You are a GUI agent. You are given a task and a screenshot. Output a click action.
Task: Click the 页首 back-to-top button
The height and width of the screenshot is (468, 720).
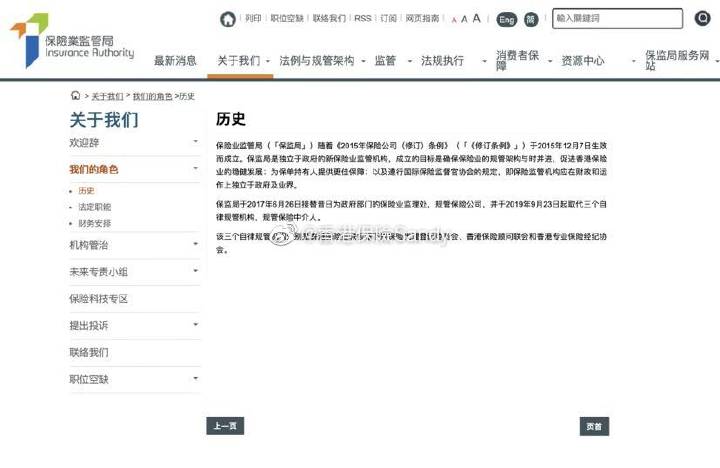(594, 426)
